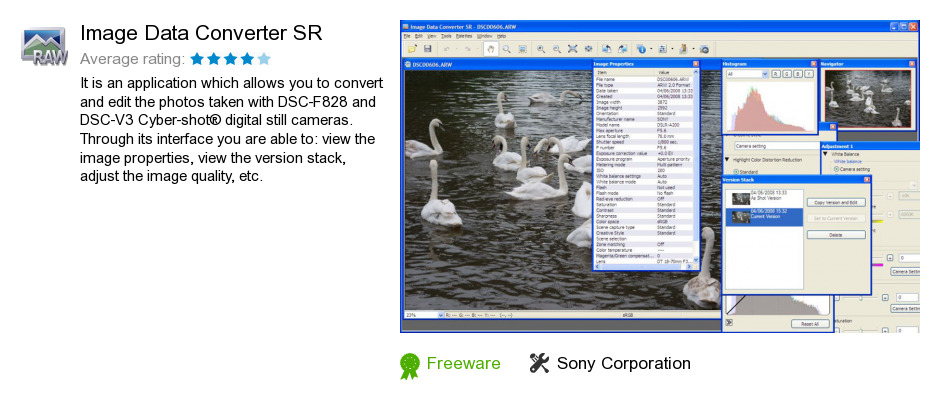Open the 'Camera setting' combo box
This screenshot has width=940, height=410.
[778, 146]
